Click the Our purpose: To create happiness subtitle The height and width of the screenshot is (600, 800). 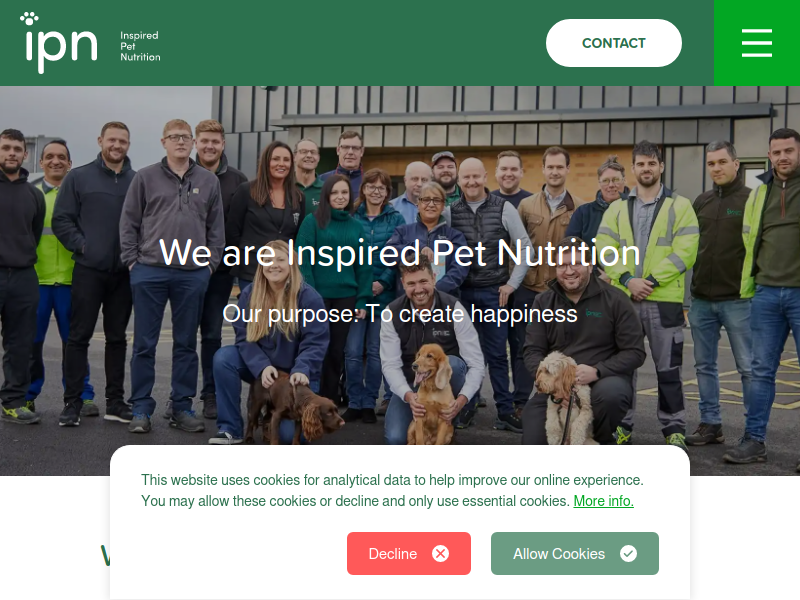coord(399,314)
